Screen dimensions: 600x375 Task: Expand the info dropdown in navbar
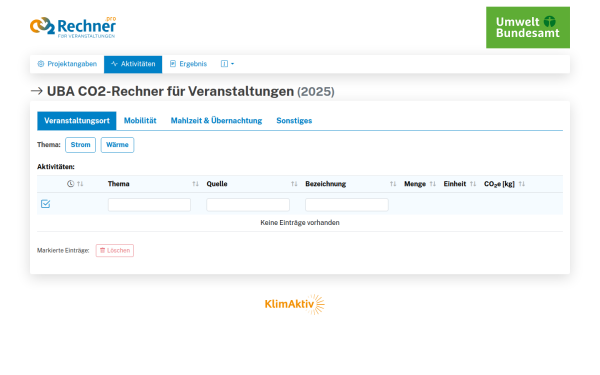(x=227, y=64)
